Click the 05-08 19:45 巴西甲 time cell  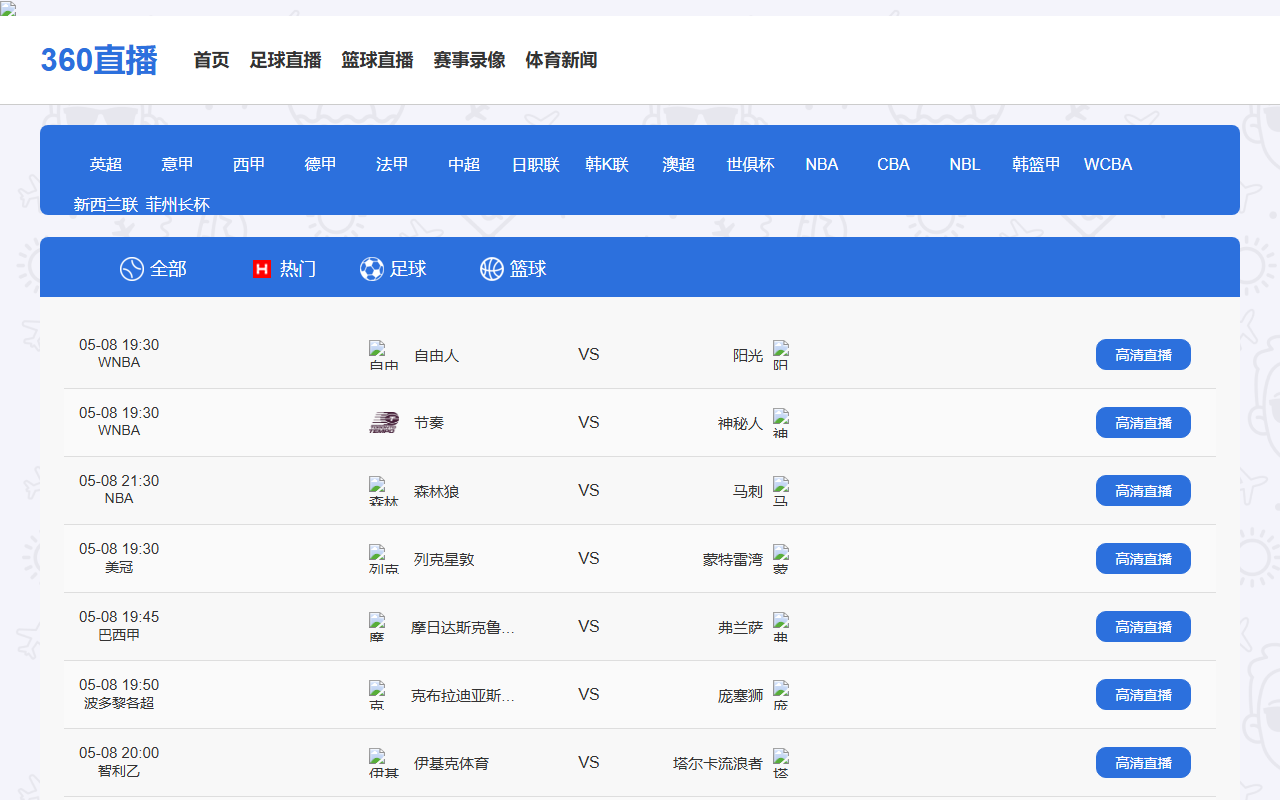[x=119, y=625]
